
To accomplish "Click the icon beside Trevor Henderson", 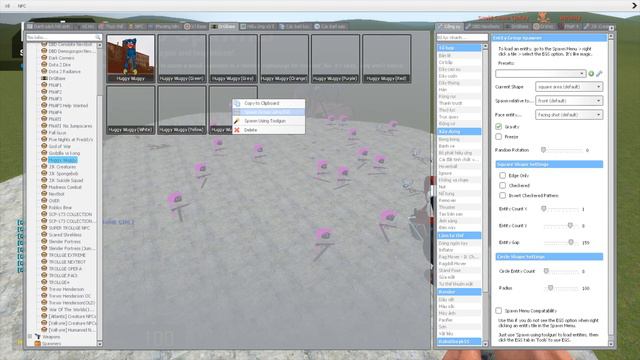I will point(44,289).
